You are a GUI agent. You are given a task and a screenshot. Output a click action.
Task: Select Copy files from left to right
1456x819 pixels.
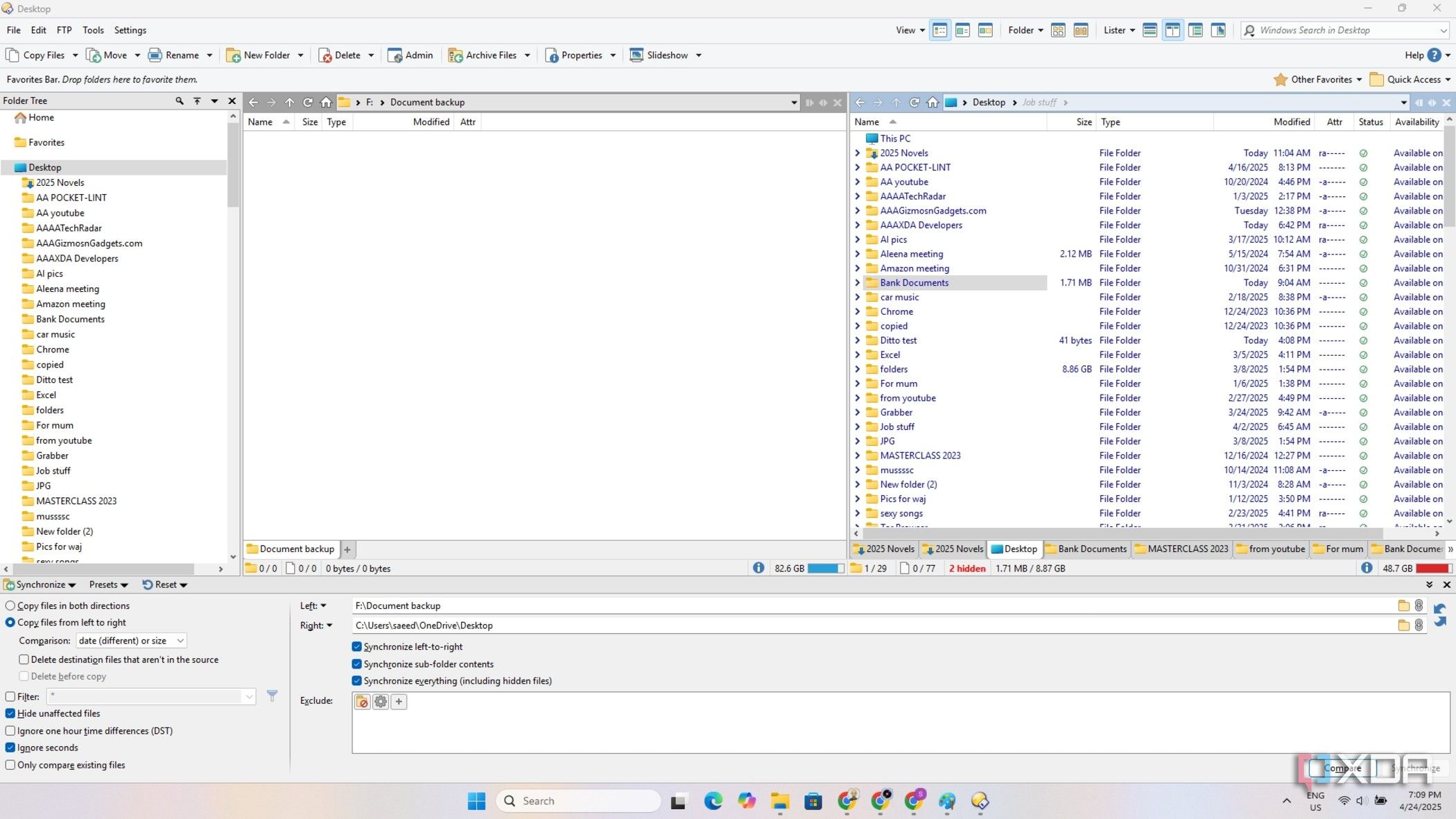[x=66, y=623]
